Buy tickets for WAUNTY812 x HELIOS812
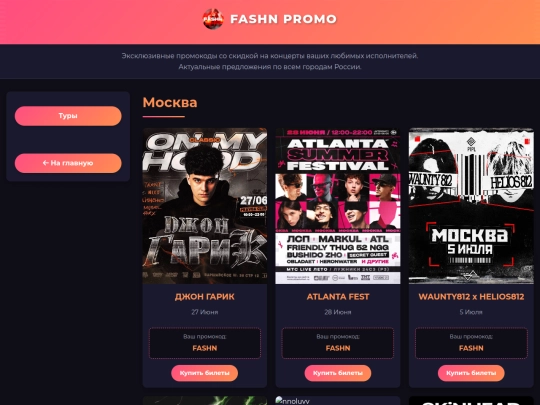The image size is (540, 405). (x=471, y=373)
